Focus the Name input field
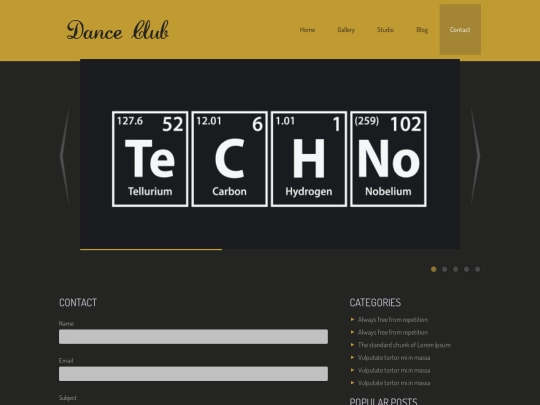This screenshot has width=540, height=405. (x=193, y=336)
